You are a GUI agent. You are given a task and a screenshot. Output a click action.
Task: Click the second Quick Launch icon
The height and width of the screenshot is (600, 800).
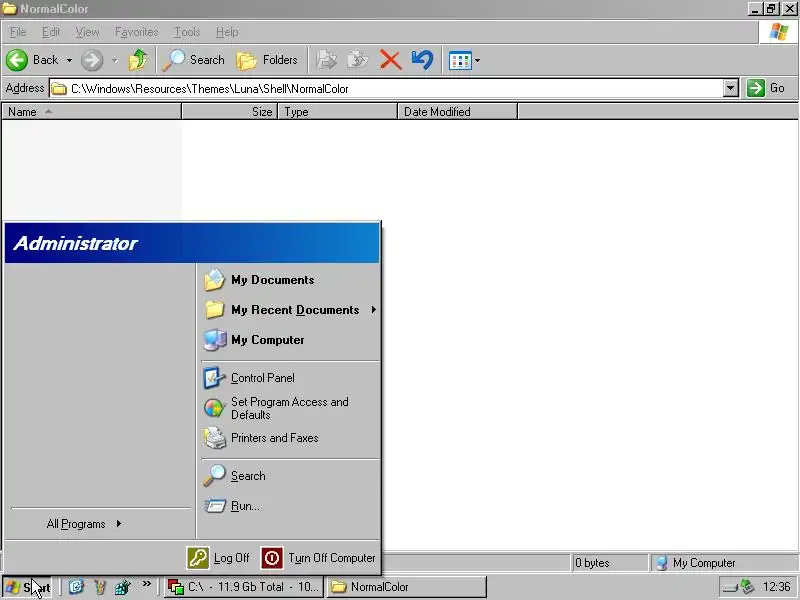click(x=99, y=587)
